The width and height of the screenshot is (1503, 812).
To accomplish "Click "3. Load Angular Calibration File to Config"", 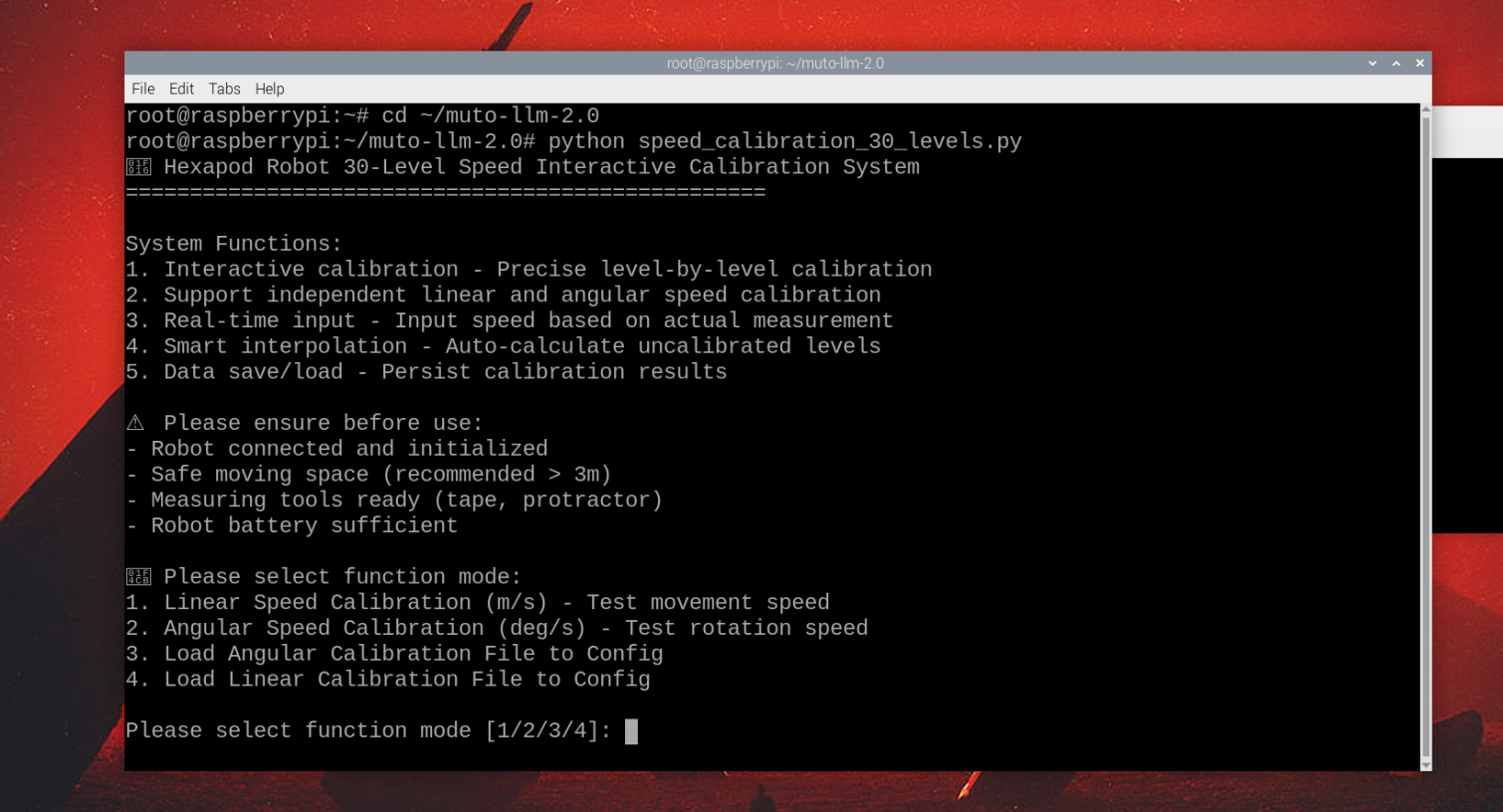I will click(394, 654).
